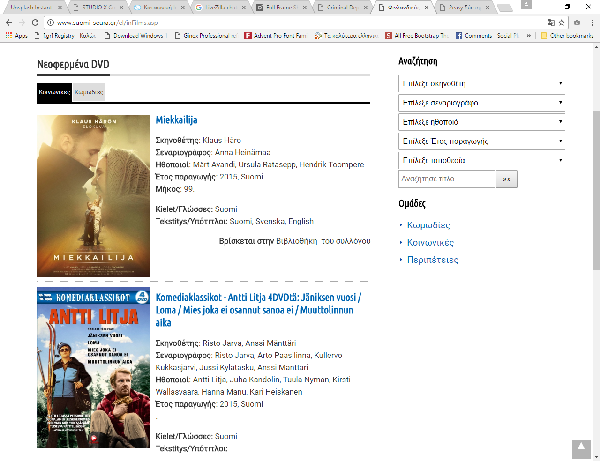The width and height of the screenshot is (600, 461).
Task: Click actor link Tuula Nyman
Action: 306,380
